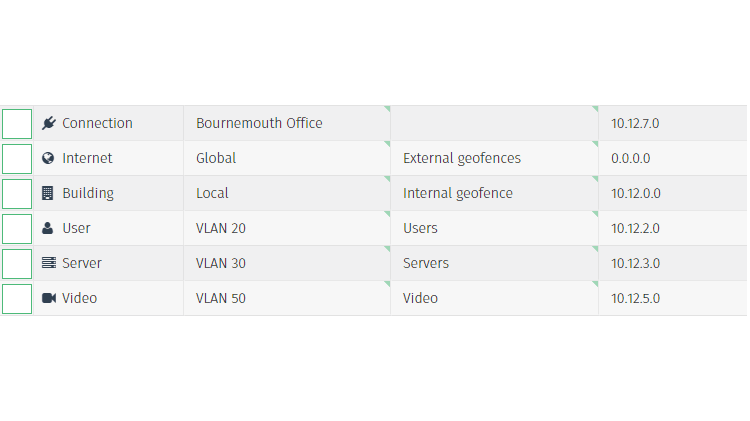The height and width of the screenshot is (421, 750).
Task: Select the Server row checkbox
Action: (x=17, y=264)
